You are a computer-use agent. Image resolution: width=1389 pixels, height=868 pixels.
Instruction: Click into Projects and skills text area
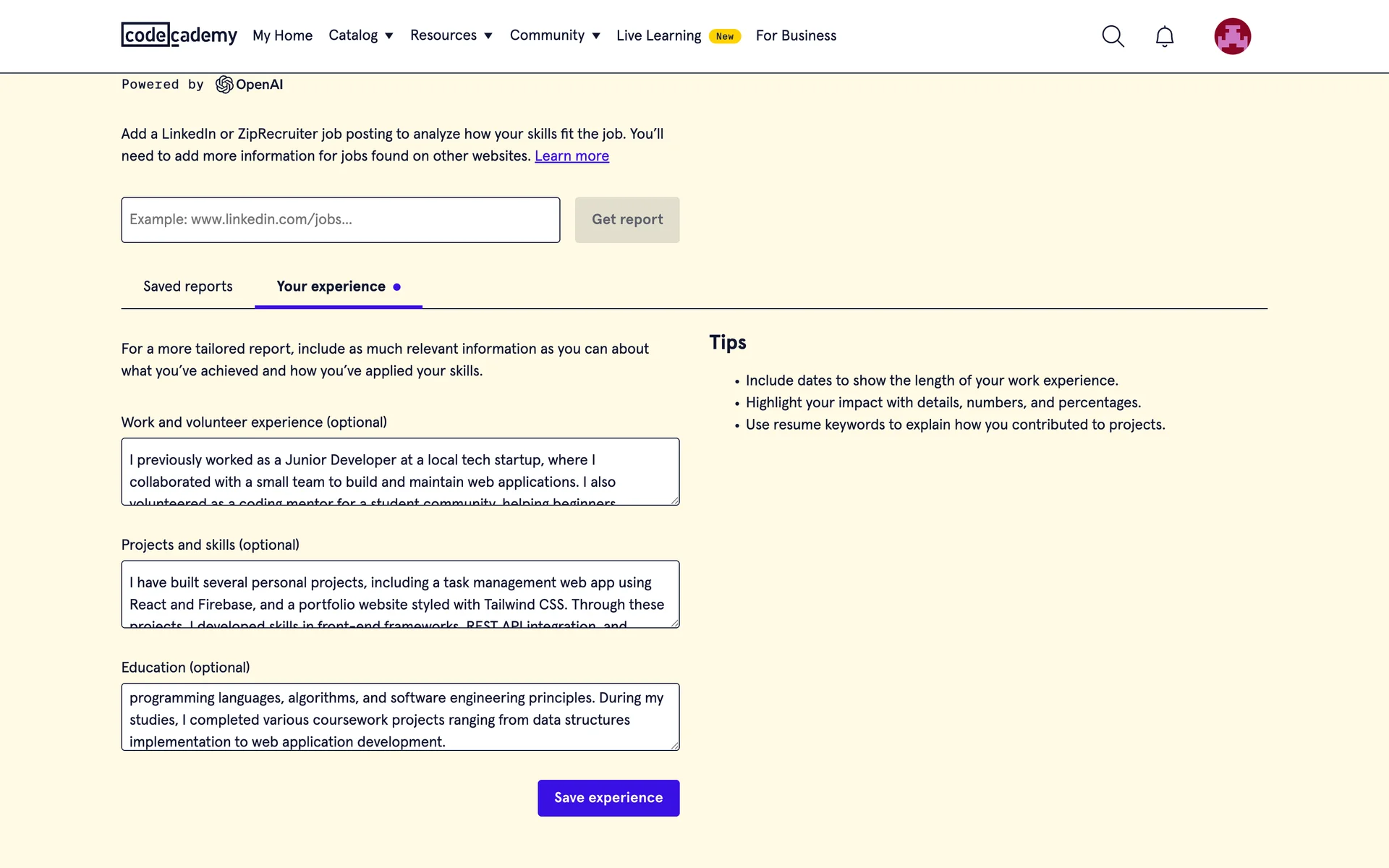pos(399,594)
